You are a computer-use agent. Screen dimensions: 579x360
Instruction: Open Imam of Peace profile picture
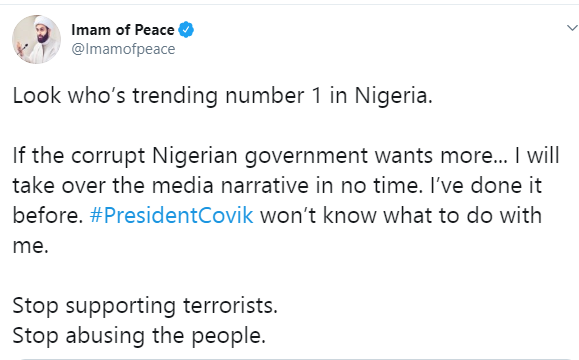36,39
